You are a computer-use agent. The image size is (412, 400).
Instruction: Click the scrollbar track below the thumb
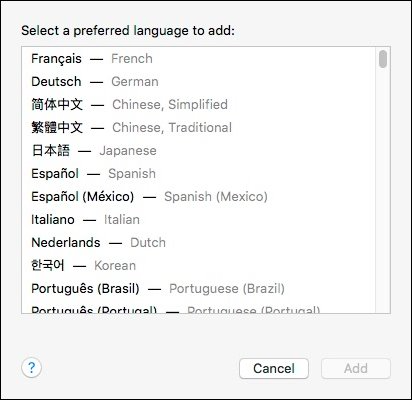coord(383,190)
